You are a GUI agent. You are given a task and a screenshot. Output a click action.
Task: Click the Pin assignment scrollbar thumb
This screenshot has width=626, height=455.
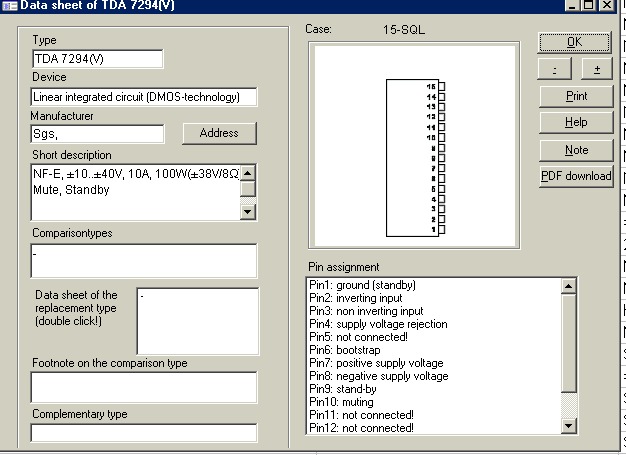[x=569, y=343]
